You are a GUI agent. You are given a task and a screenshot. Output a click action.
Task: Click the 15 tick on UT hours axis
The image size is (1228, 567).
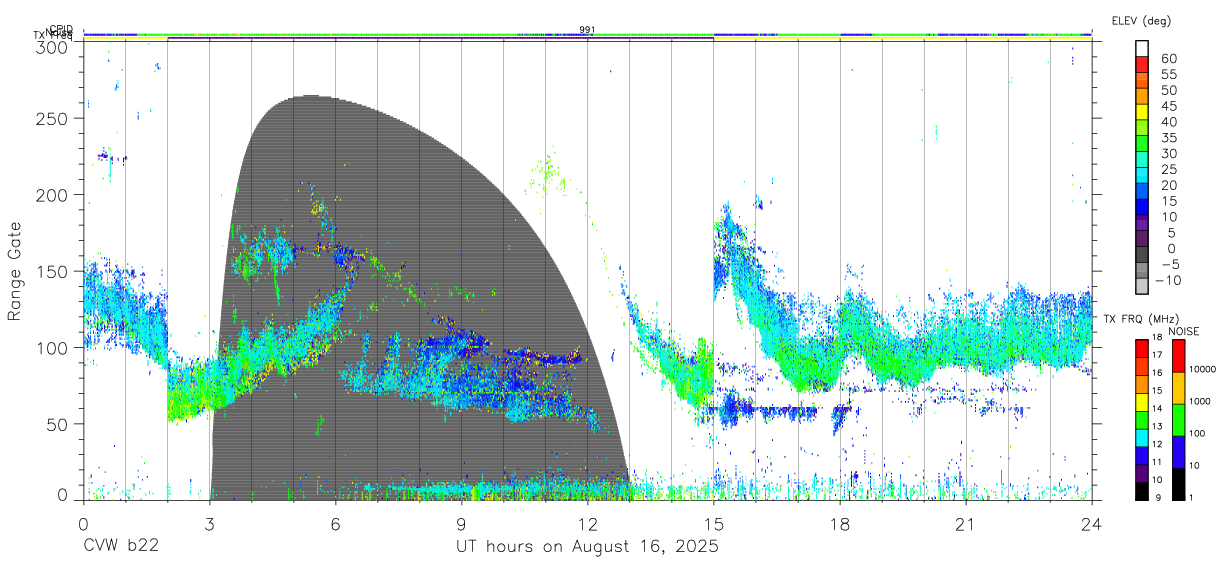click(713, 523)
